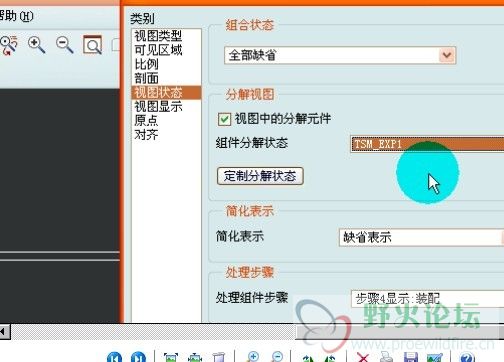Open the 缺省表示 simplified rep dropdown
This screenshot has width=504, height=362.
421,237
